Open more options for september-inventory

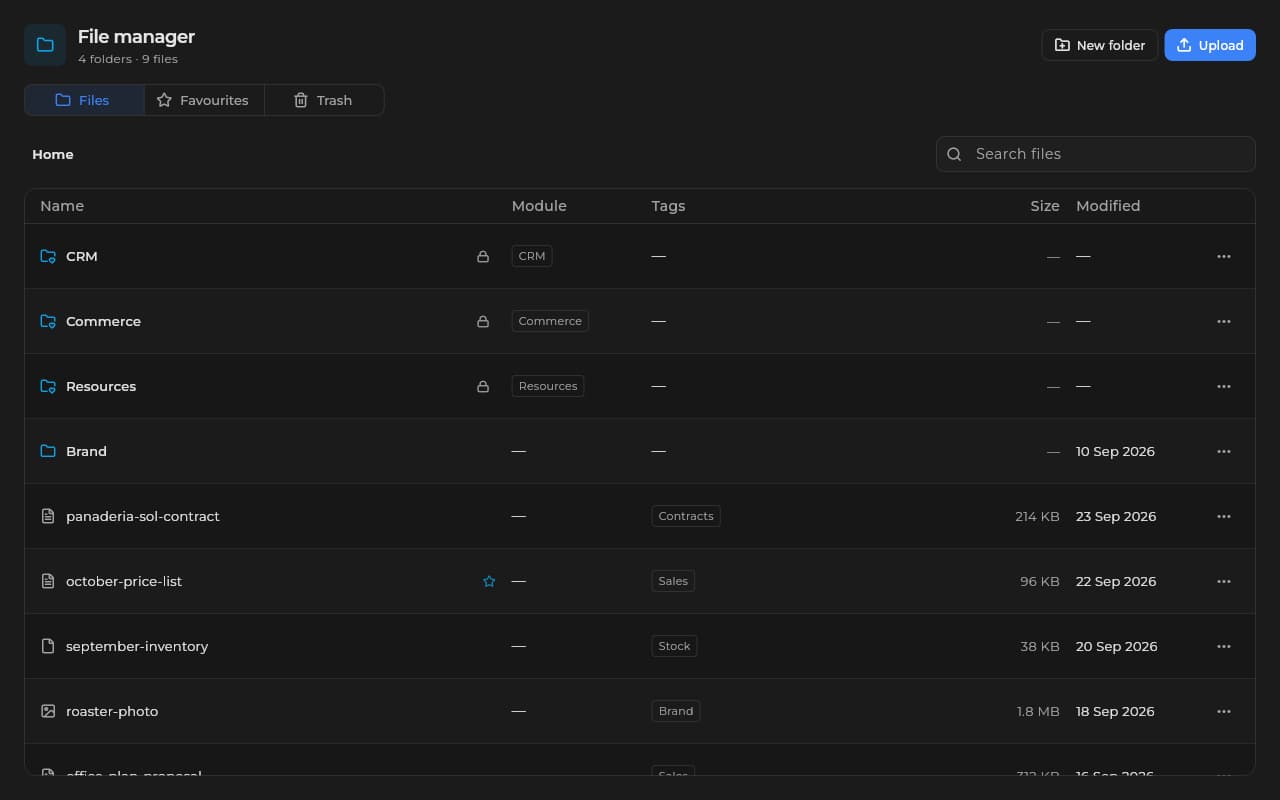click(x=1223, y=646)
